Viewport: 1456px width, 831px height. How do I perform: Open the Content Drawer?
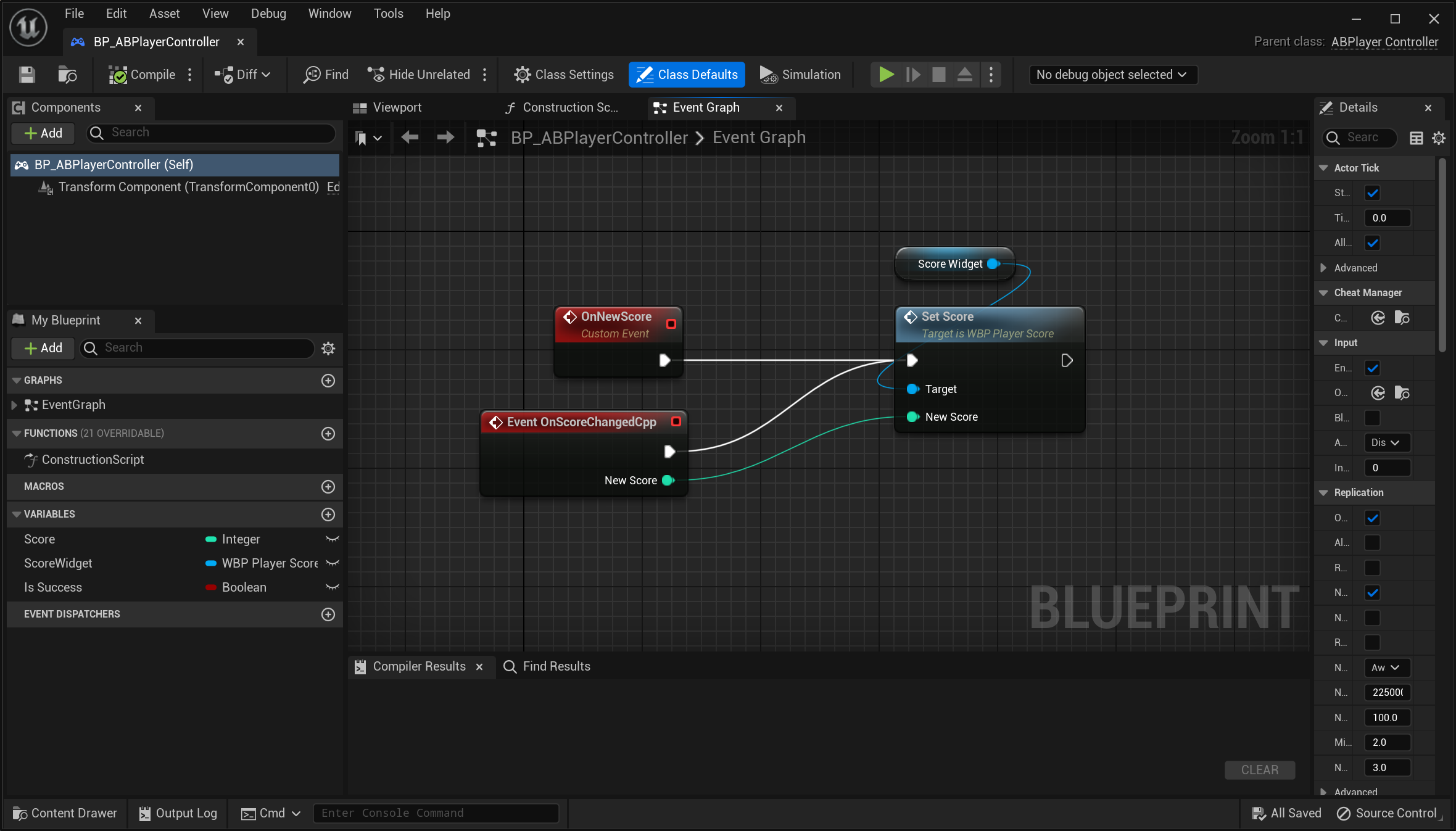(x=65, y=813)
